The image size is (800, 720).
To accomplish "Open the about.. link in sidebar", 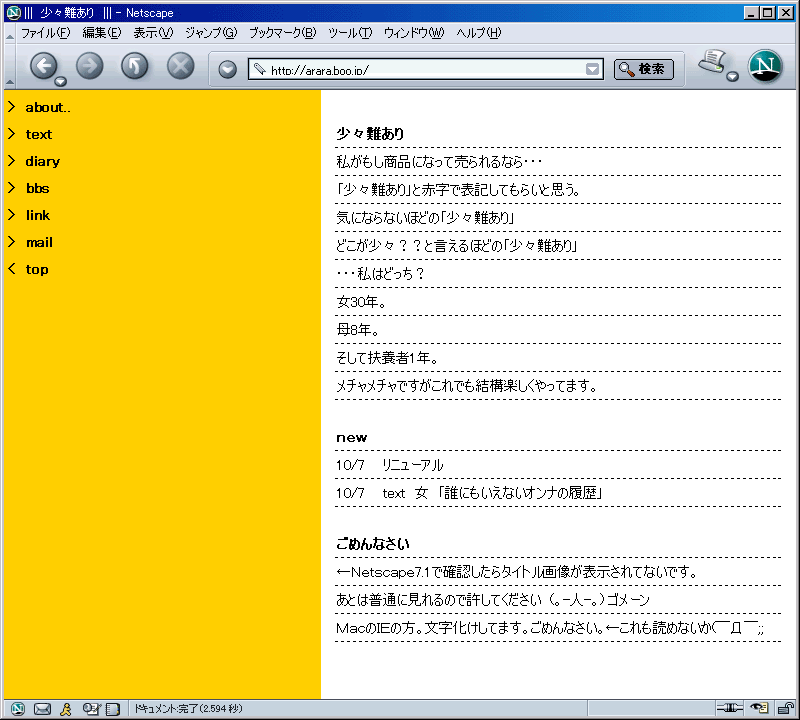I will (x=48, y=108).
